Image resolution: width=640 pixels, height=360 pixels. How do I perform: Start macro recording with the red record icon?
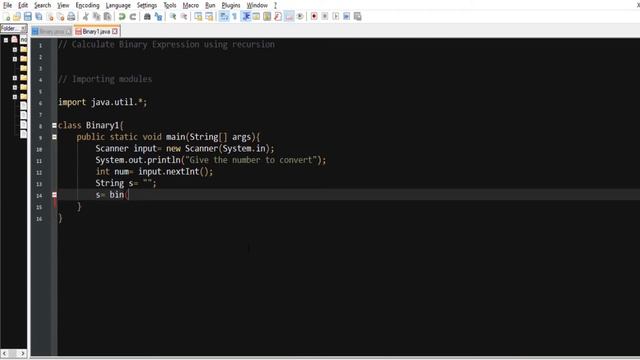click(314, 16)
